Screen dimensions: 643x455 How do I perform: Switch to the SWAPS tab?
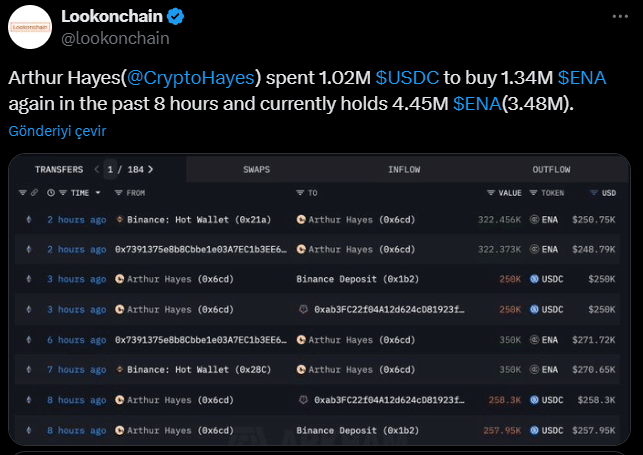pyautogui.click(x=256, y=170)
